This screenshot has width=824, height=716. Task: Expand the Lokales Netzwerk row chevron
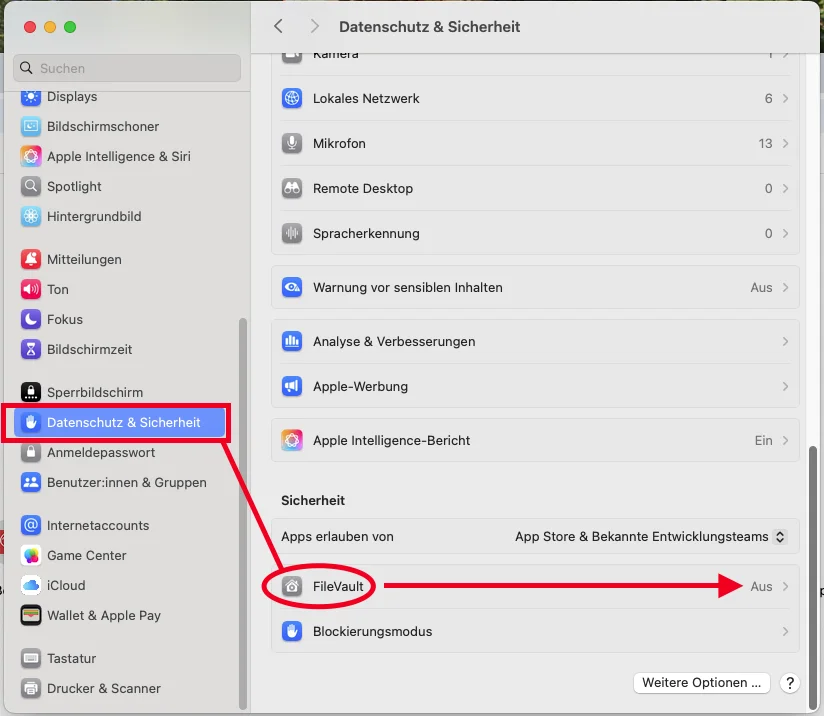(785, 98)
